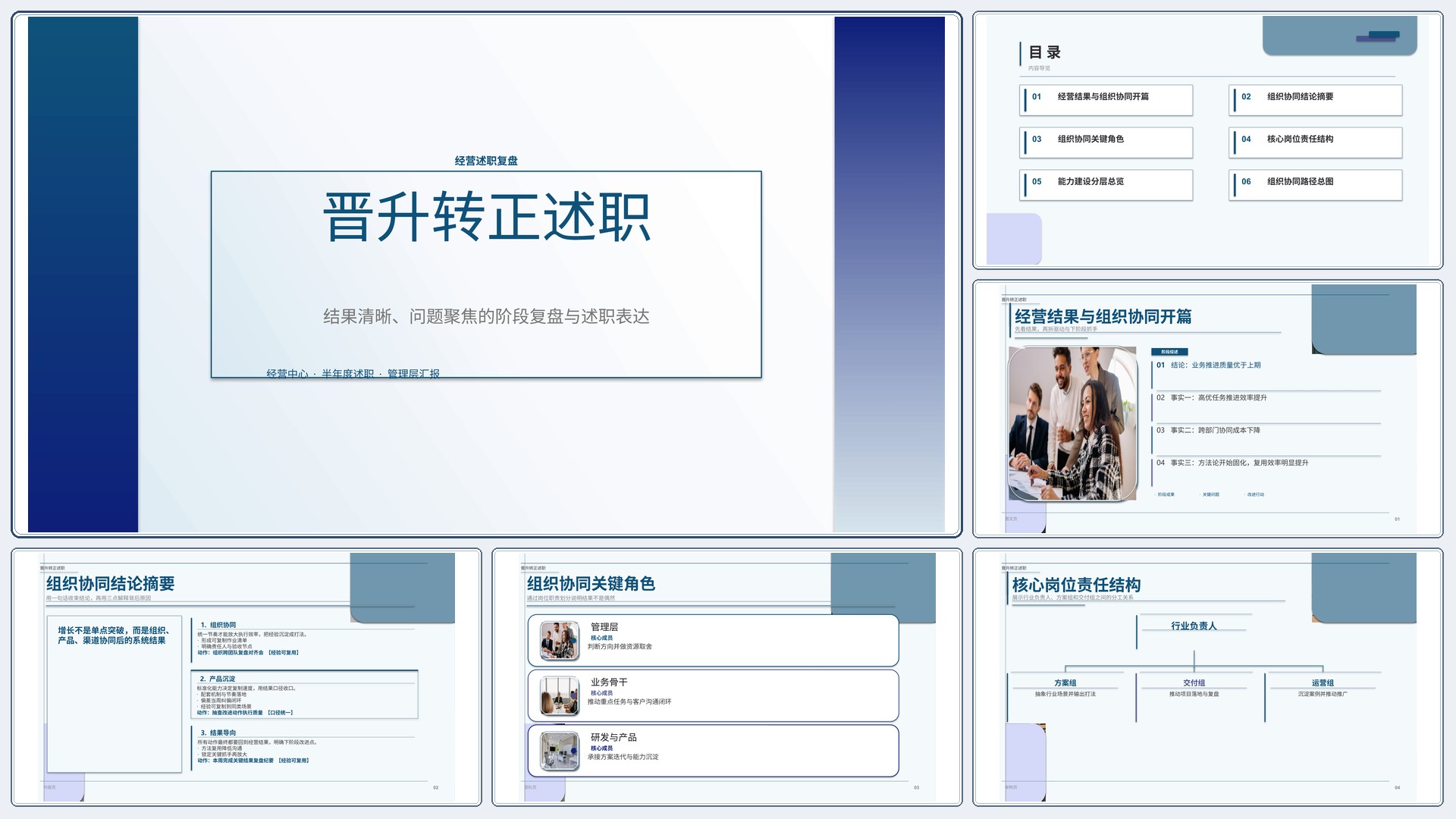Click contents entry 02 组织协同结论摘要
Screen dimensions: 1456x819
click(1316, 100)
